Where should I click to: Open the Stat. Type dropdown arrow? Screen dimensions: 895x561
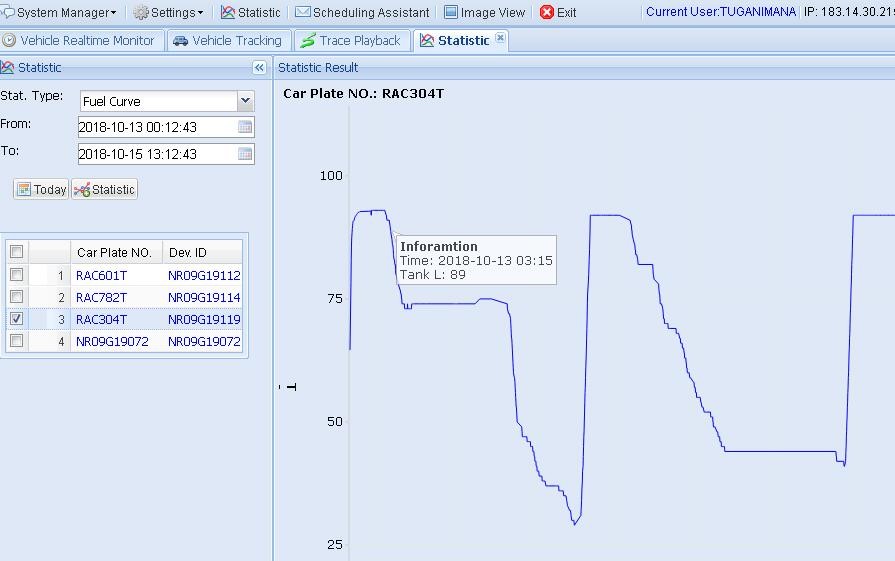pos(245,101)
